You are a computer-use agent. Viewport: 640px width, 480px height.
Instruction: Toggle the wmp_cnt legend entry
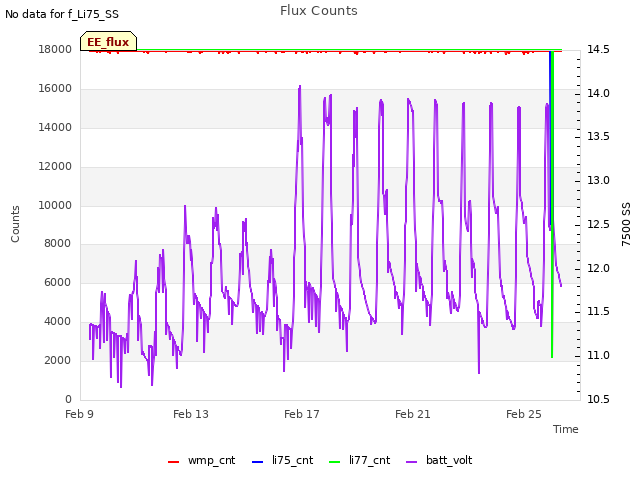[x=202, y=460]
